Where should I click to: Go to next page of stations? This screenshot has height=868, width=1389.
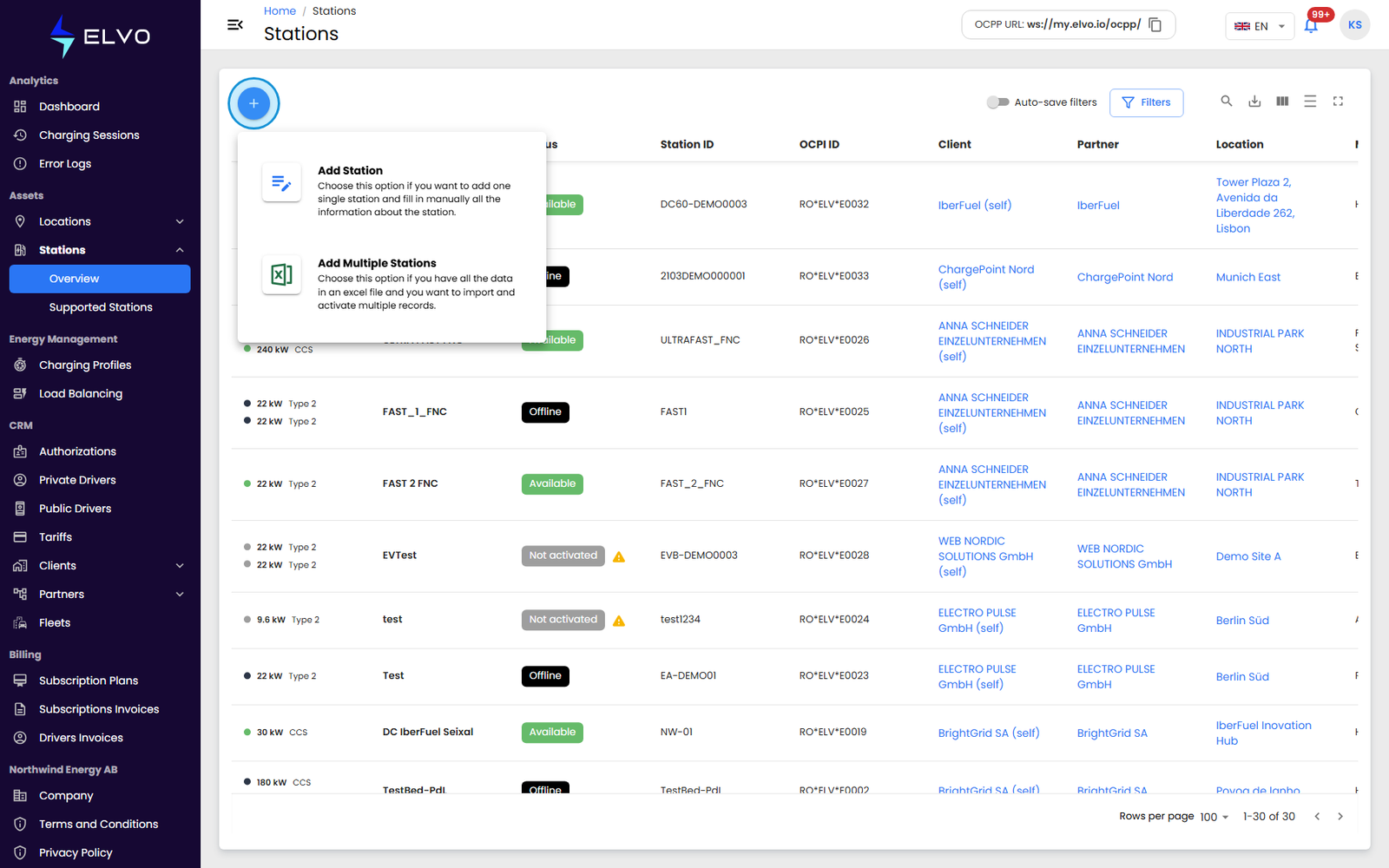coord(1340,817)
